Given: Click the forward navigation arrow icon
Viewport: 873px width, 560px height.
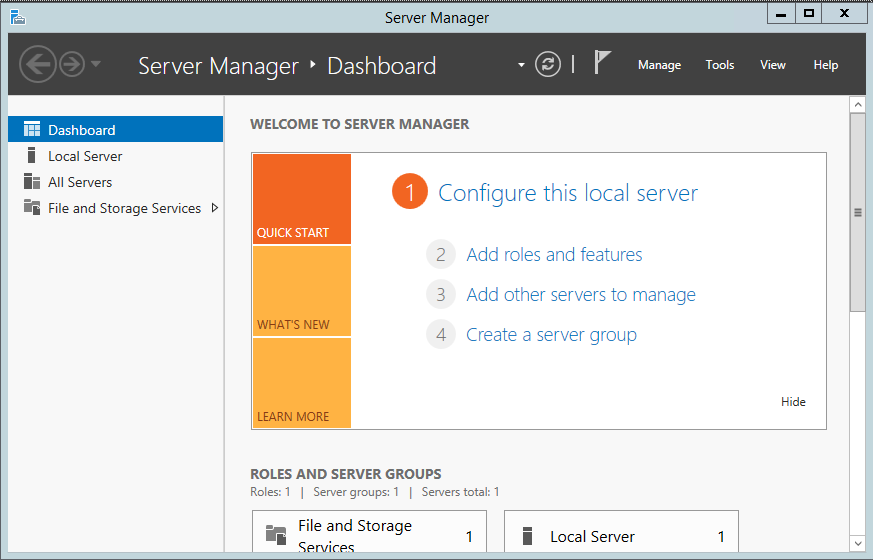Looking at the screenshot, I should (x=71, y=65).
